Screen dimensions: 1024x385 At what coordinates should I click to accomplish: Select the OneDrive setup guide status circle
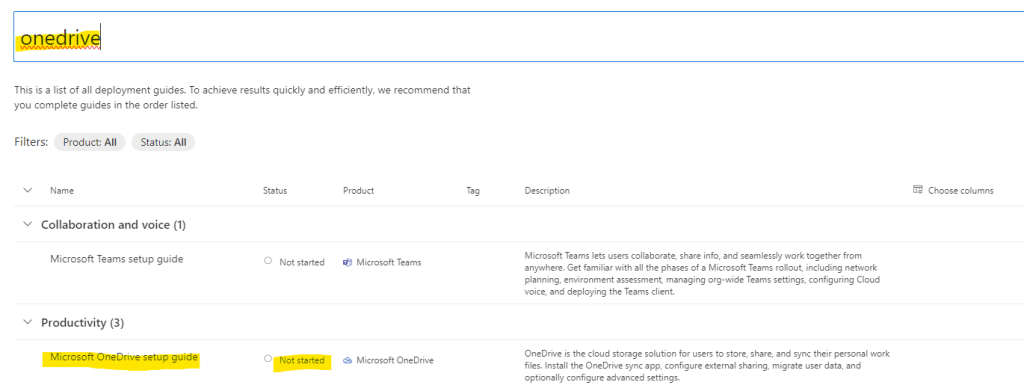(x=268, y=359)
